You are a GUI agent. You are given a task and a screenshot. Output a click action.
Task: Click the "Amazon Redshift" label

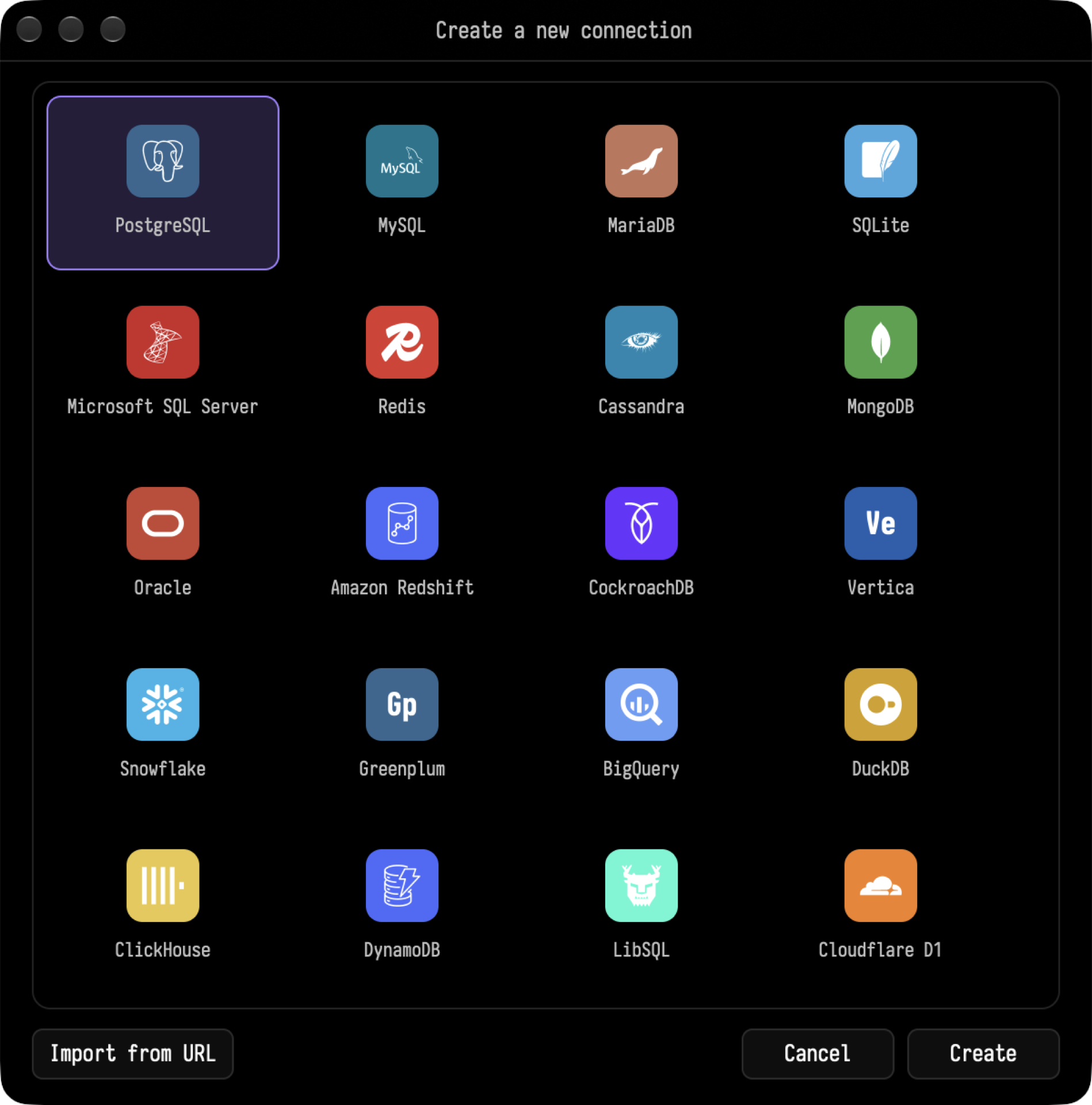click(402, 588)
